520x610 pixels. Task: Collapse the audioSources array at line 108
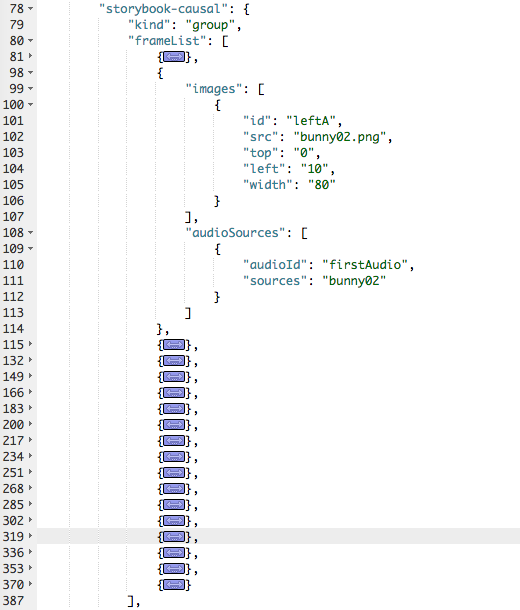click(x=30, y=232)
